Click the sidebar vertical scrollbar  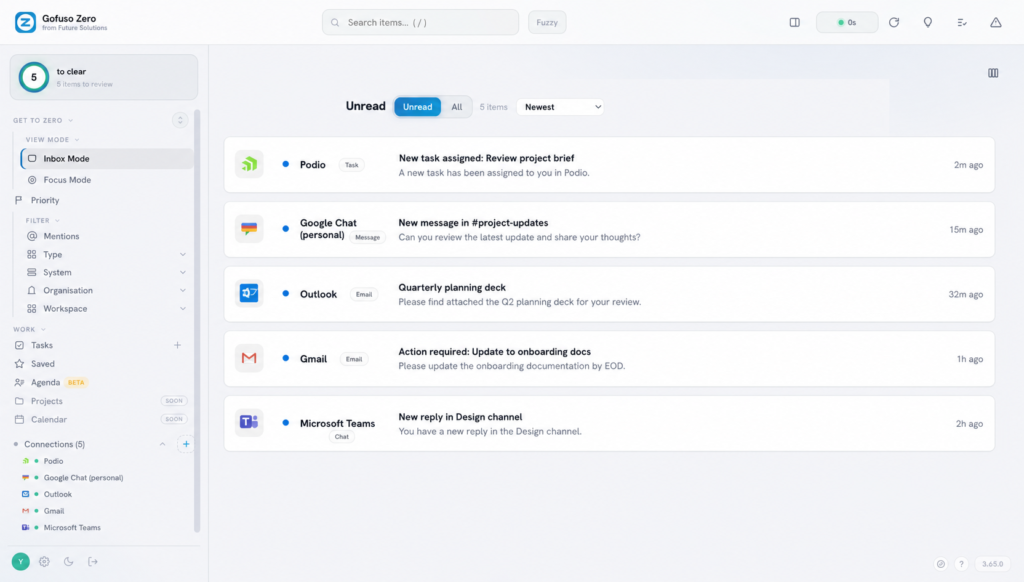[197, 320]
